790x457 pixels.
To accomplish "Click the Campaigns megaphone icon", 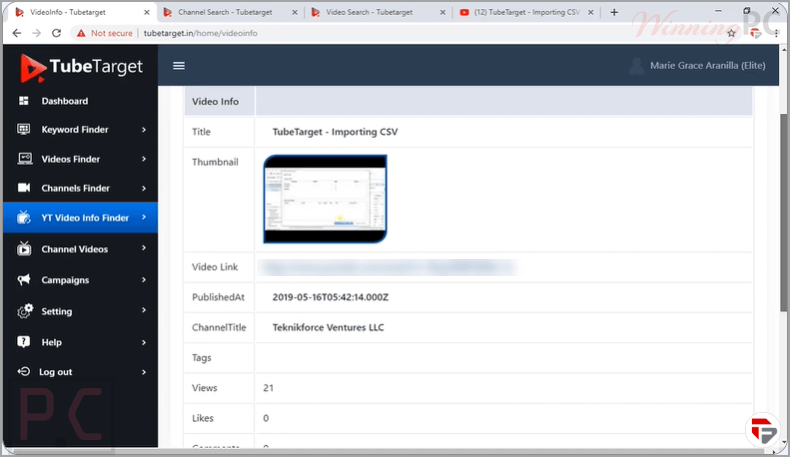I will tap(24, 280).
